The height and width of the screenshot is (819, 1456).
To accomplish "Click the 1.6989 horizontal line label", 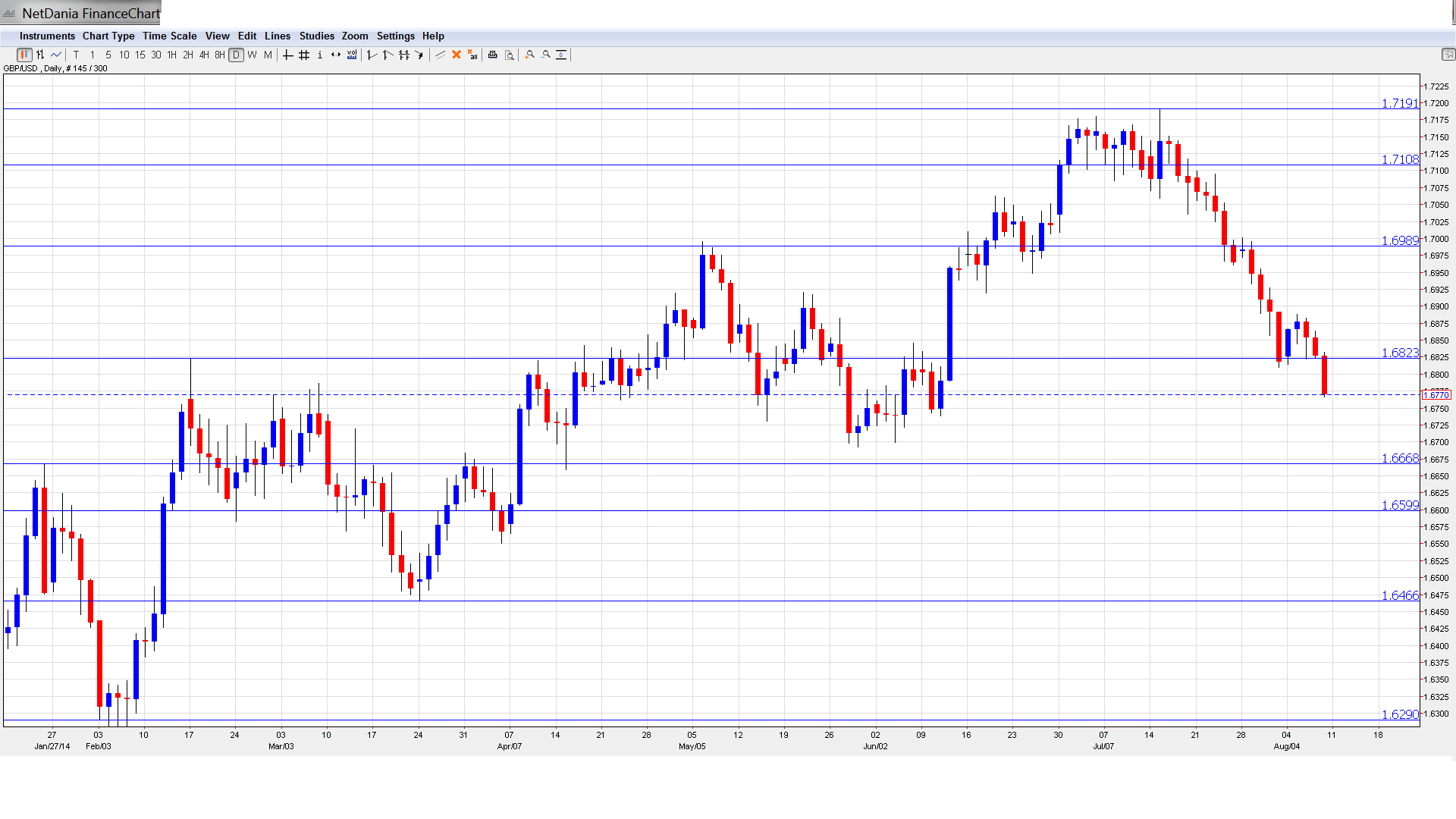I will [x=1399, y=240].
